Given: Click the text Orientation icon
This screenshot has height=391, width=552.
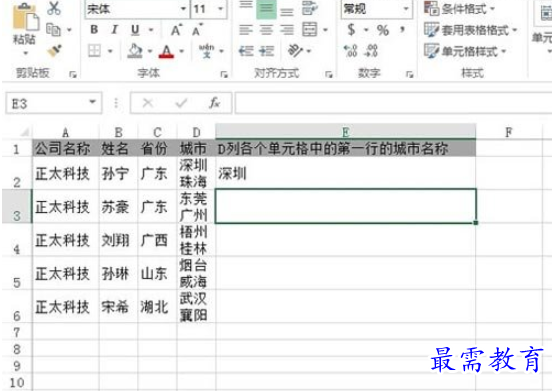Looking at the screenshot, I should pyautogui.click(x=295, y=51).
